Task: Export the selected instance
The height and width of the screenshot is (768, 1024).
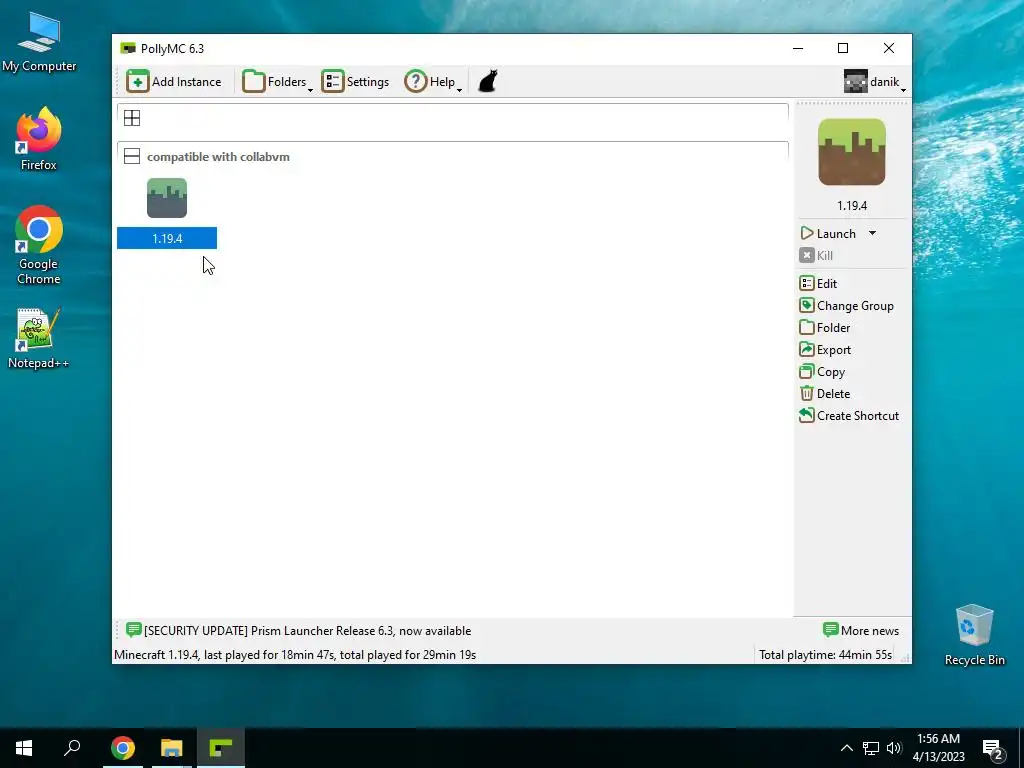Action: point(825,350)
